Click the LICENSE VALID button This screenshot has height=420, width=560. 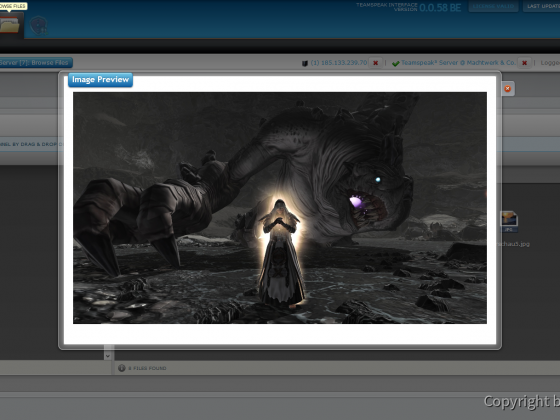click(x=493, y=6)
